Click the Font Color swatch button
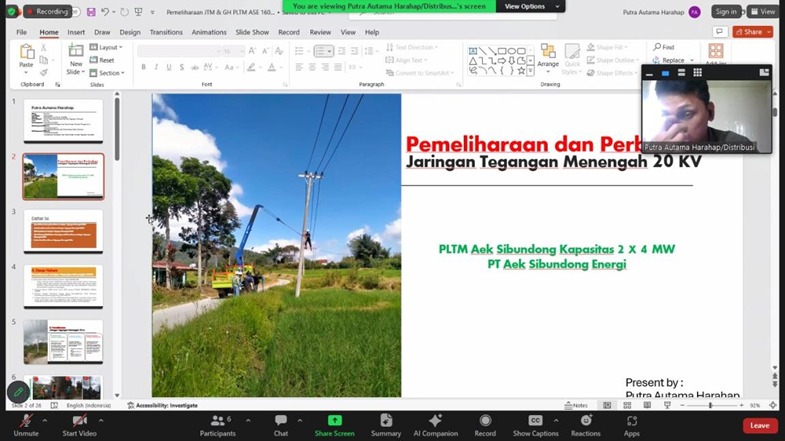 pos(272,67)
